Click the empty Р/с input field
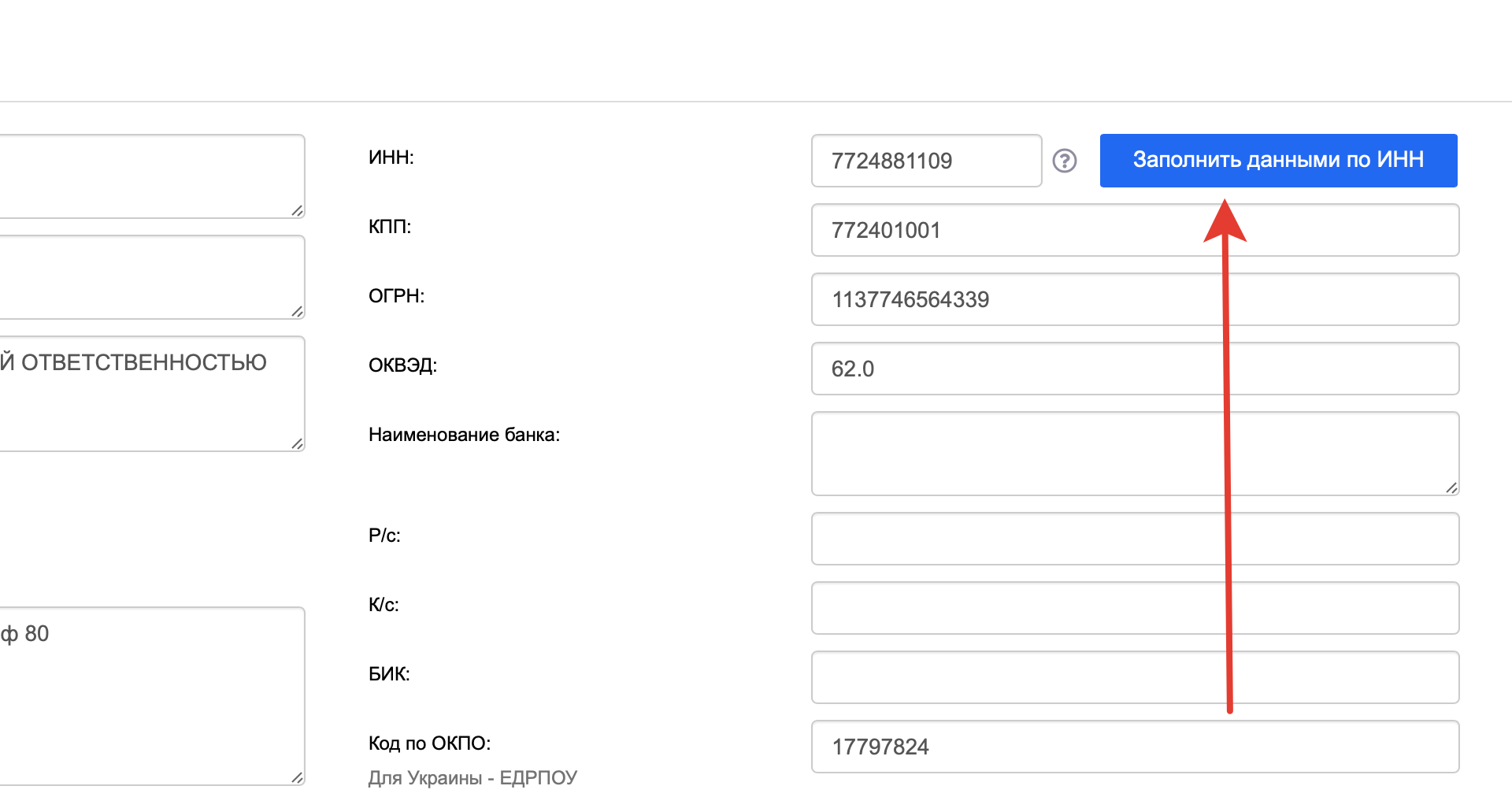This screenshot has height=797, width=1512. (1135, 539)
